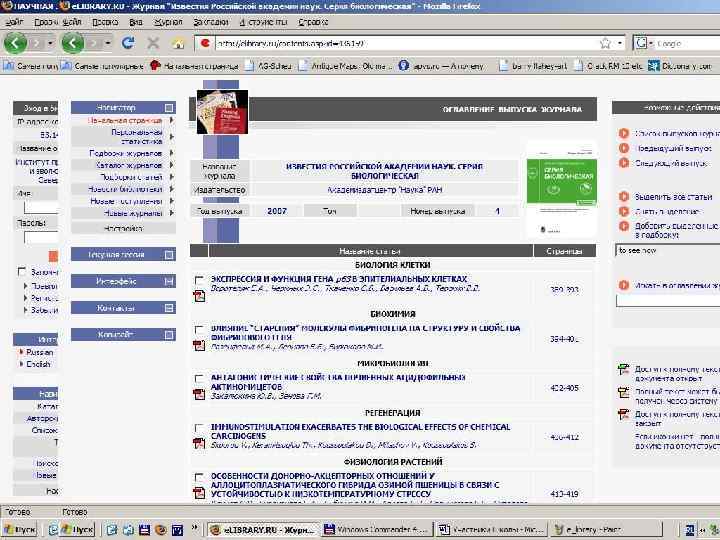Open PDF icon for winter wheat hybrid article

199,493
